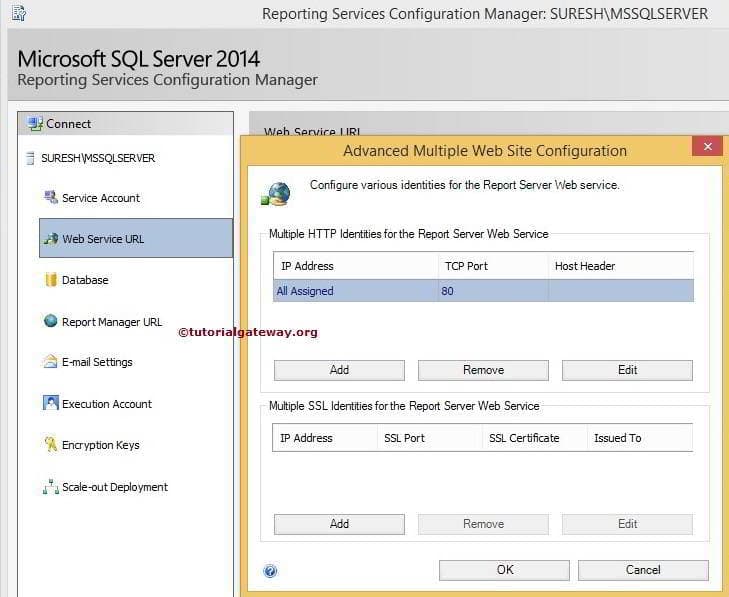Click the SSL Port column header
The height and width of the screenshot is (597, 729).
tap(430, 438)
